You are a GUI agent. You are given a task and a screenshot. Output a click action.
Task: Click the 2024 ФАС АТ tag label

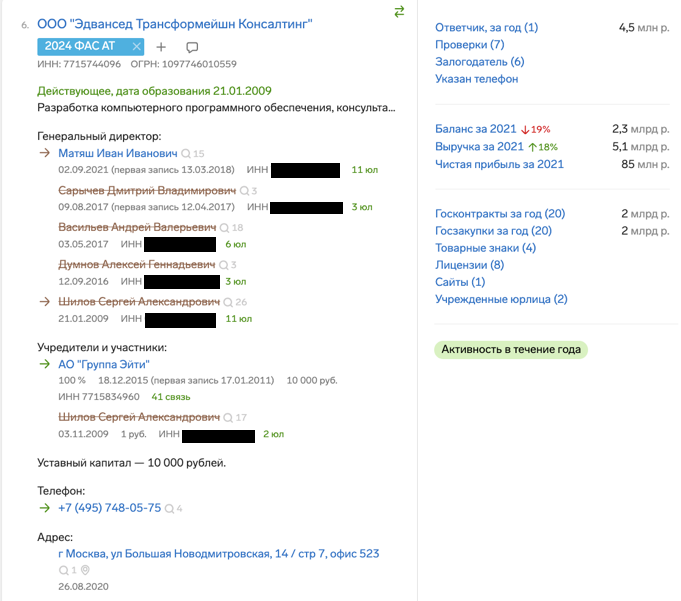click(x=80, y=46)
